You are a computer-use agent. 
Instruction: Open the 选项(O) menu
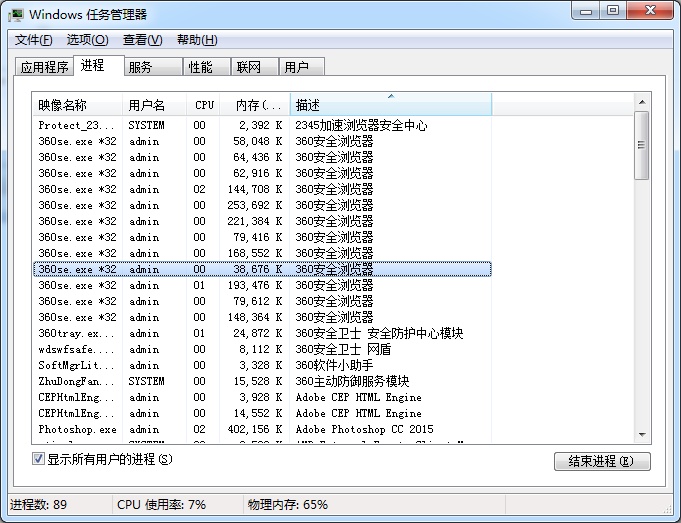point(87,40)
